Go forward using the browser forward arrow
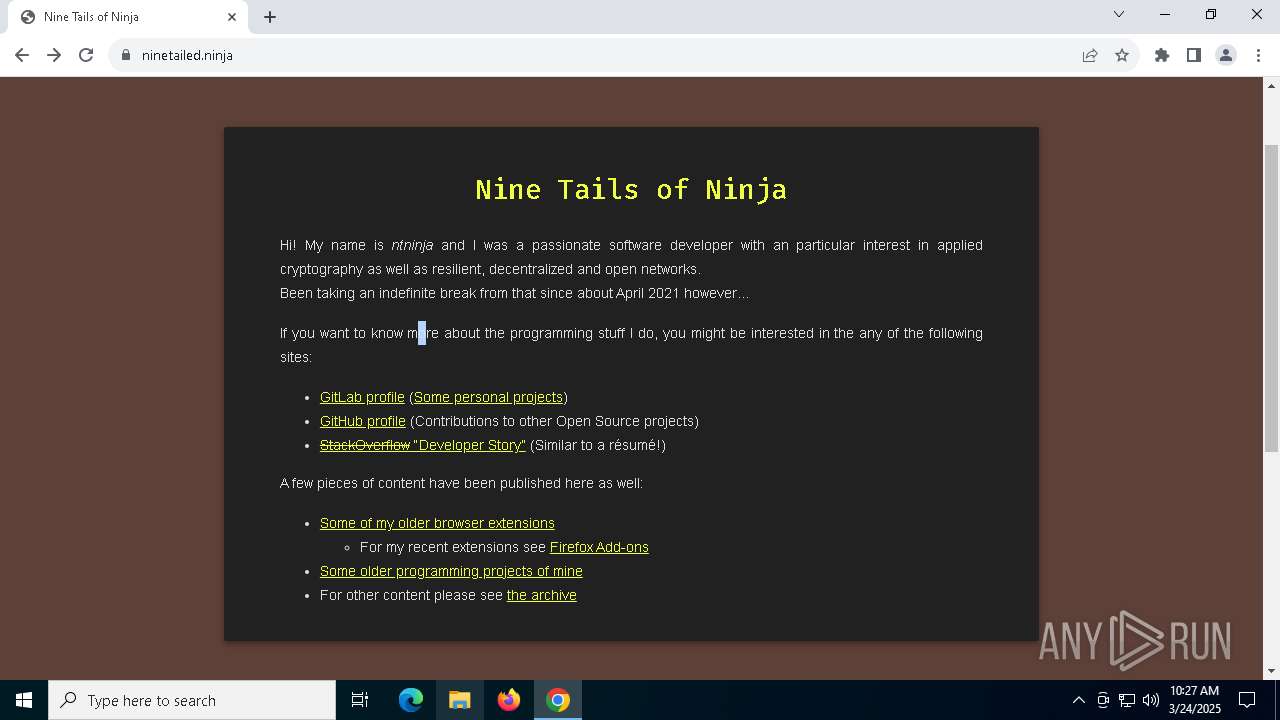 pyautogui.click(x=54, y=55)
